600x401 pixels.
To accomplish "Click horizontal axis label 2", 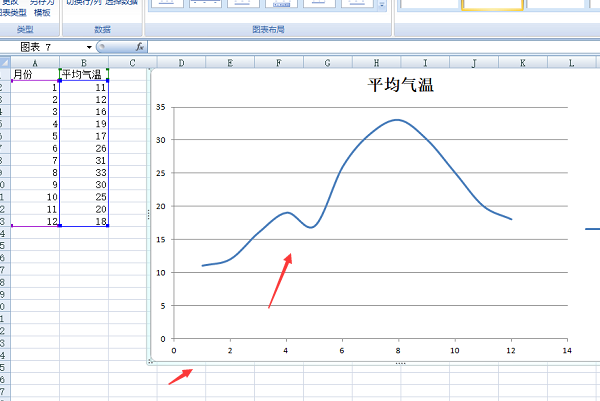I will 230,350.
